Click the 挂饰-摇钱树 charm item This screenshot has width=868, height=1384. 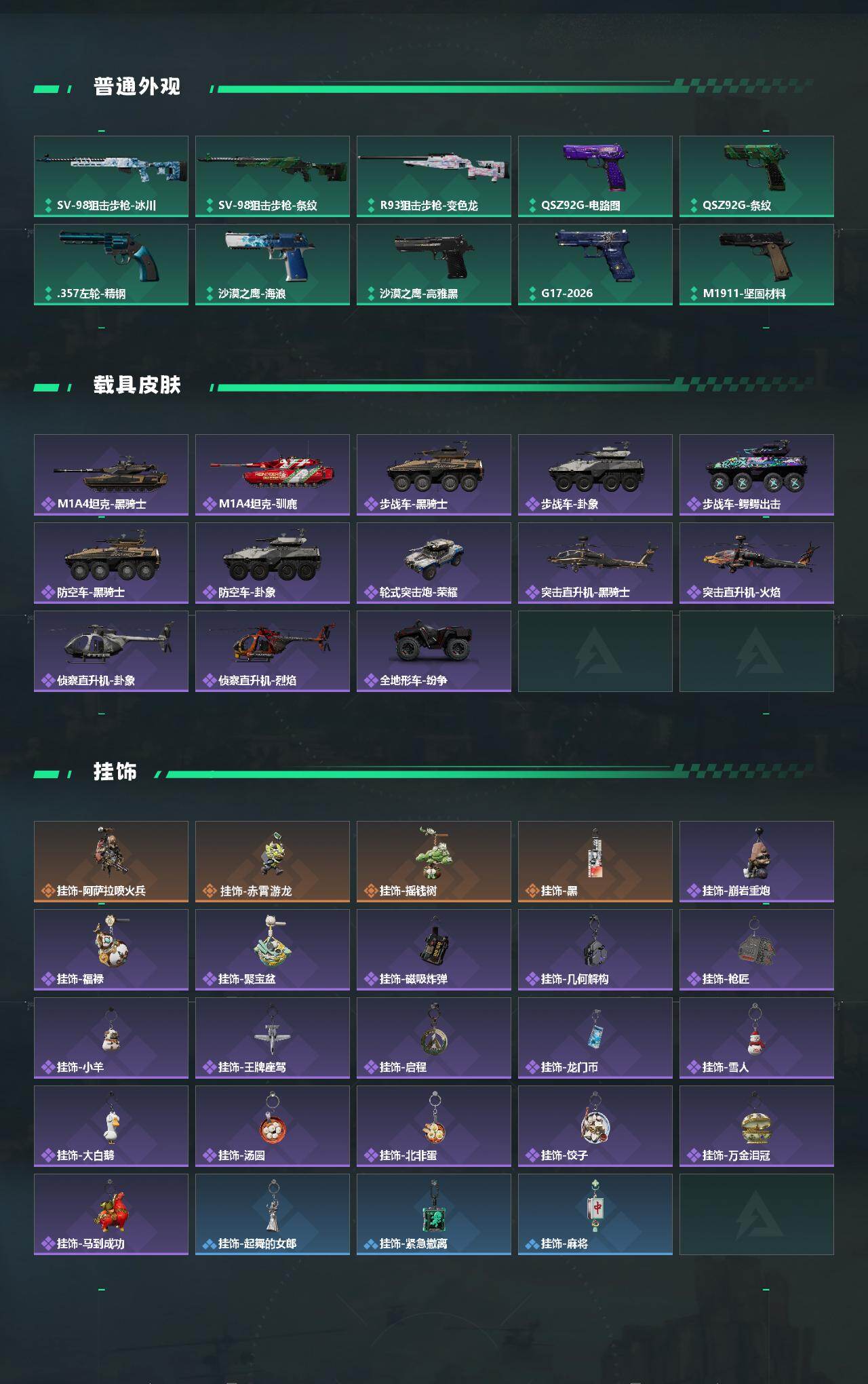[434, 862]
